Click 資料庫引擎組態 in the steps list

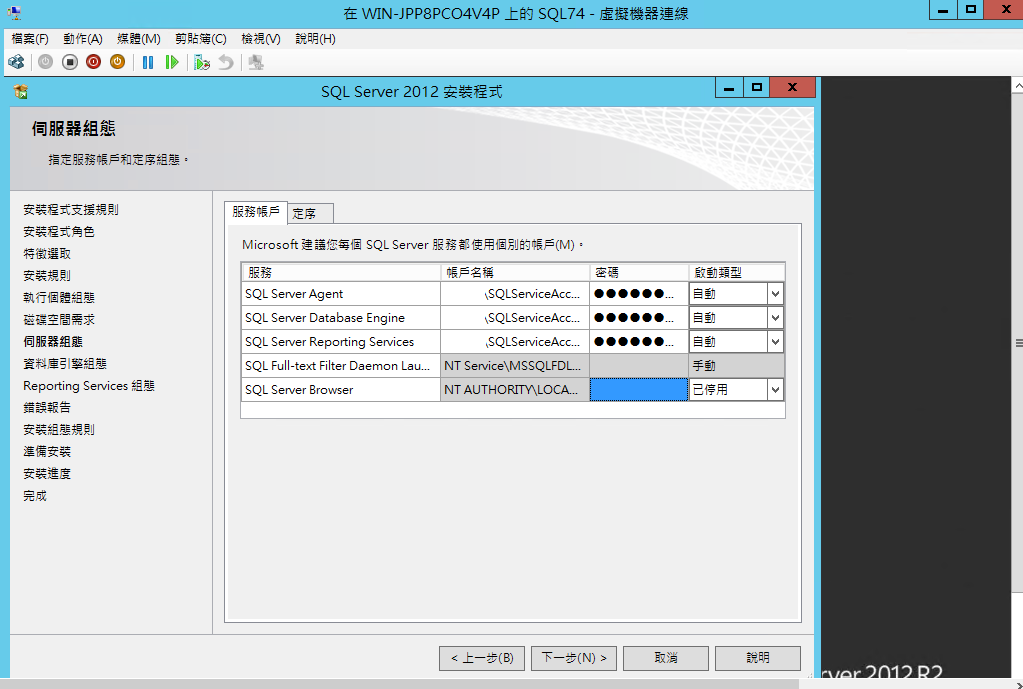(65, 363)
